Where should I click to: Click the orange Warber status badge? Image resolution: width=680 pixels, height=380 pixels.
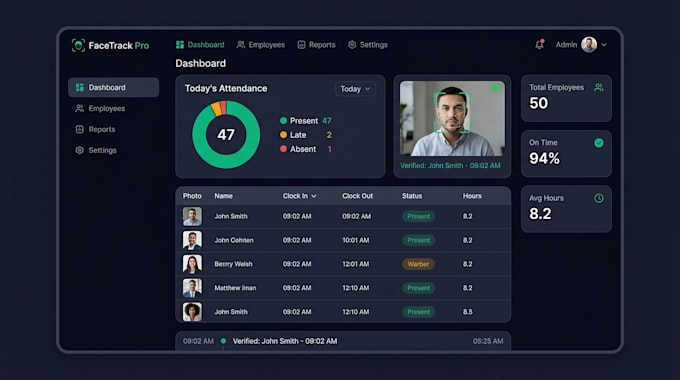(418, 264)
